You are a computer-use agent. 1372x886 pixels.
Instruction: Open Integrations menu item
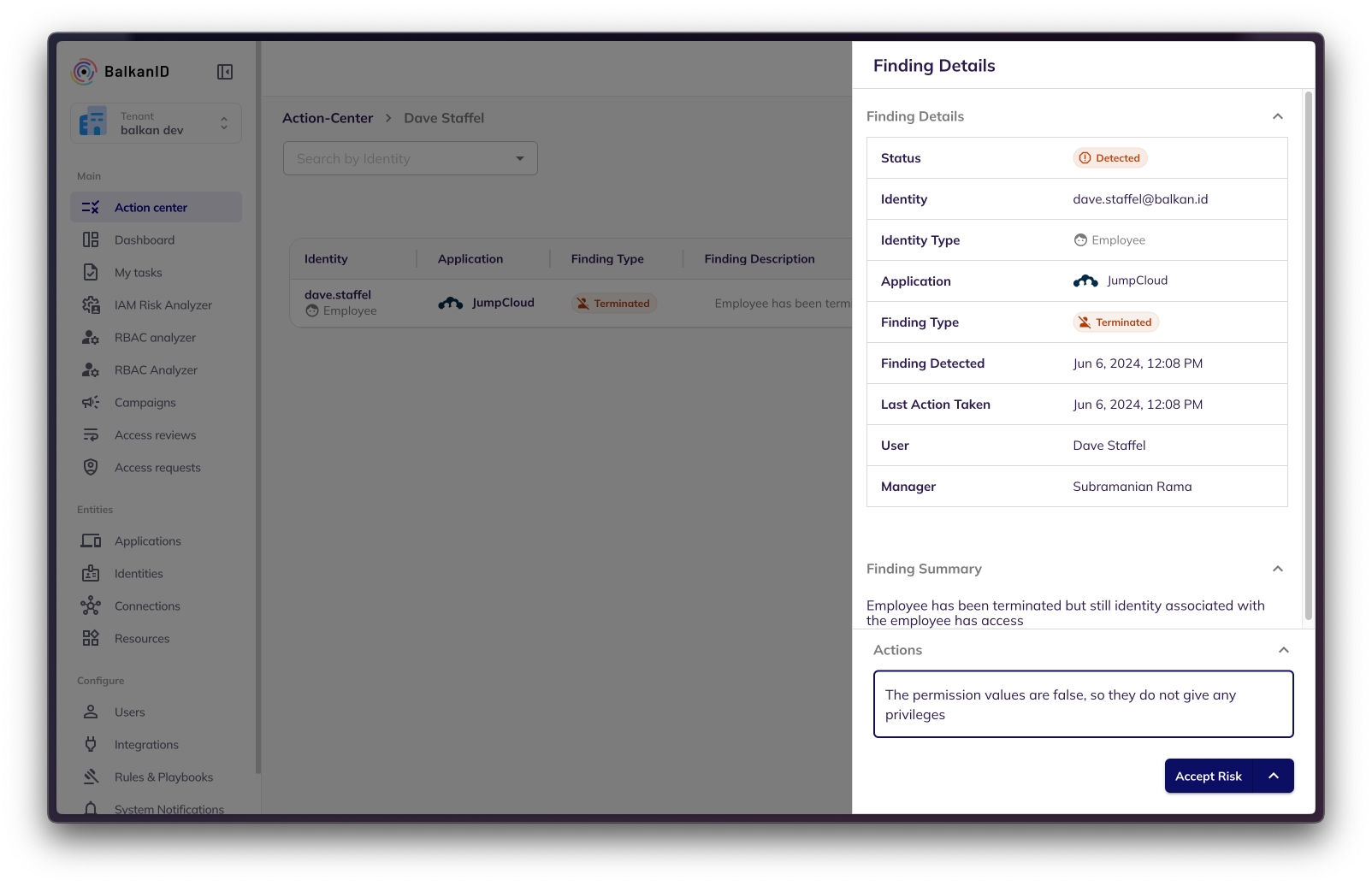coord(156,744)
